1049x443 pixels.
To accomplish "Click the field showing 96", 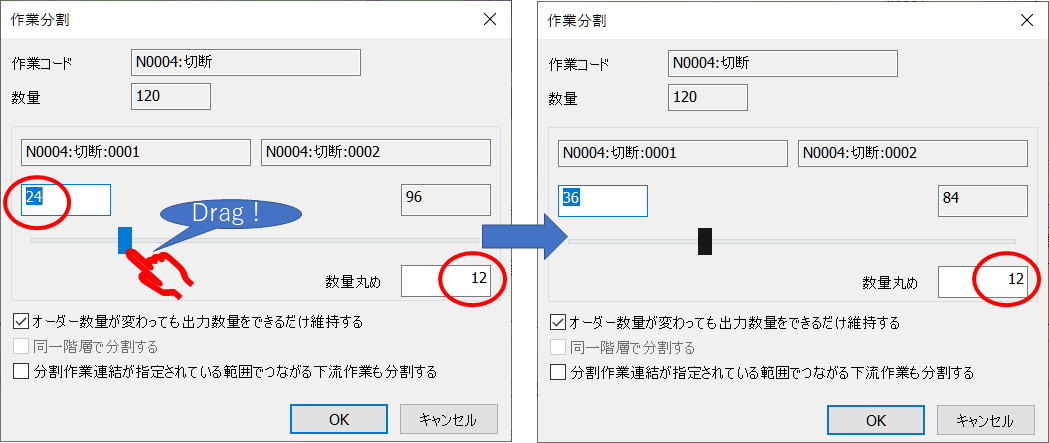I will point(446,199).
